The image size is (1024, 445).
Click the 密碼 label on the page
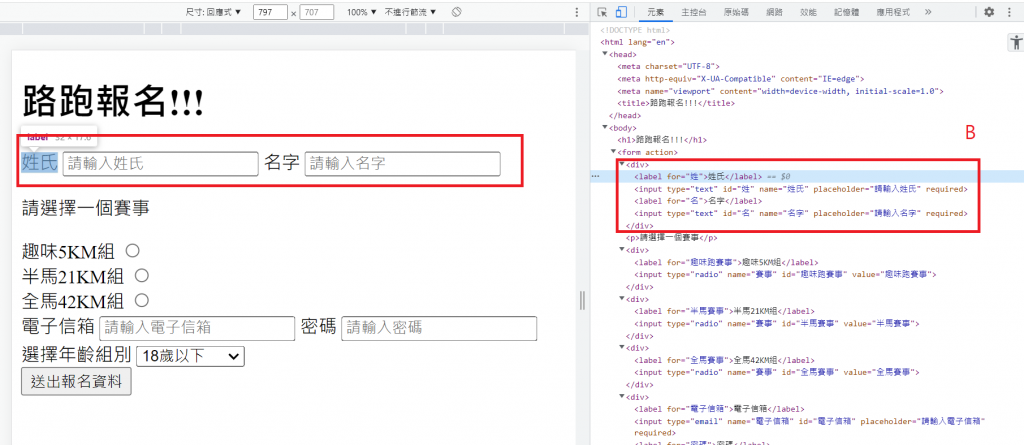[x=319, y=328]
